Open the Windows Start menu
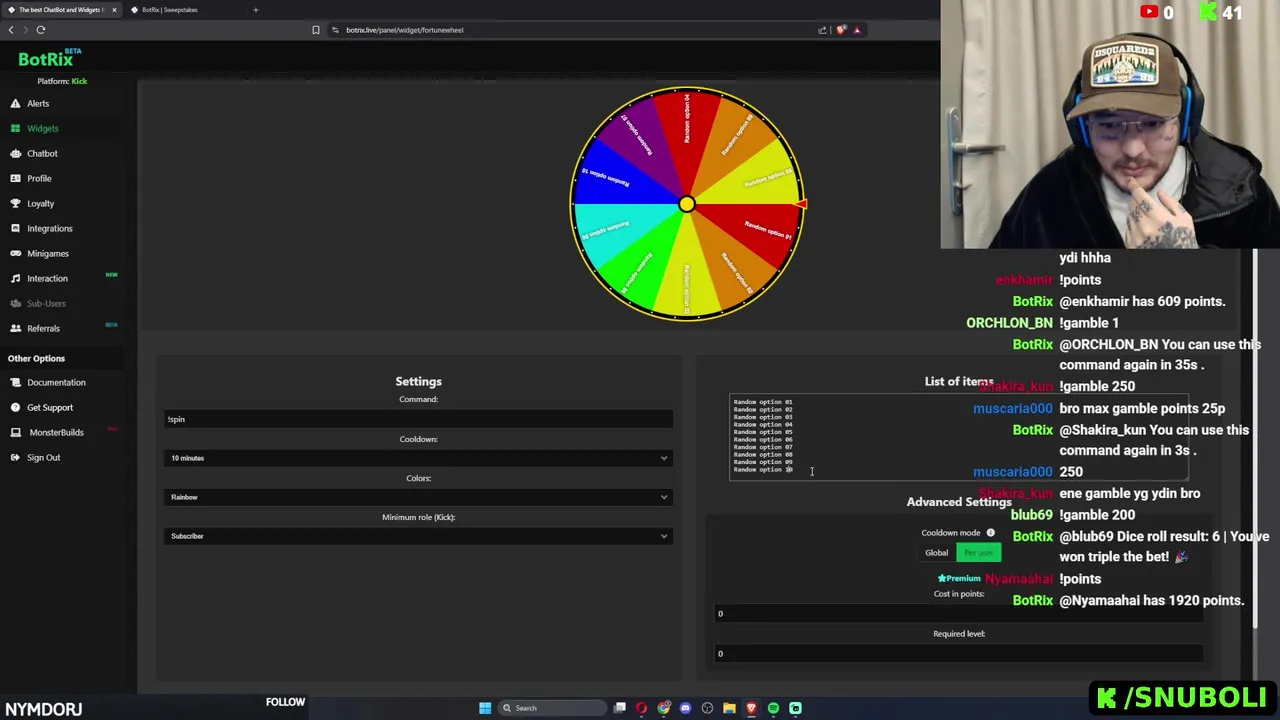 (485, 708)
